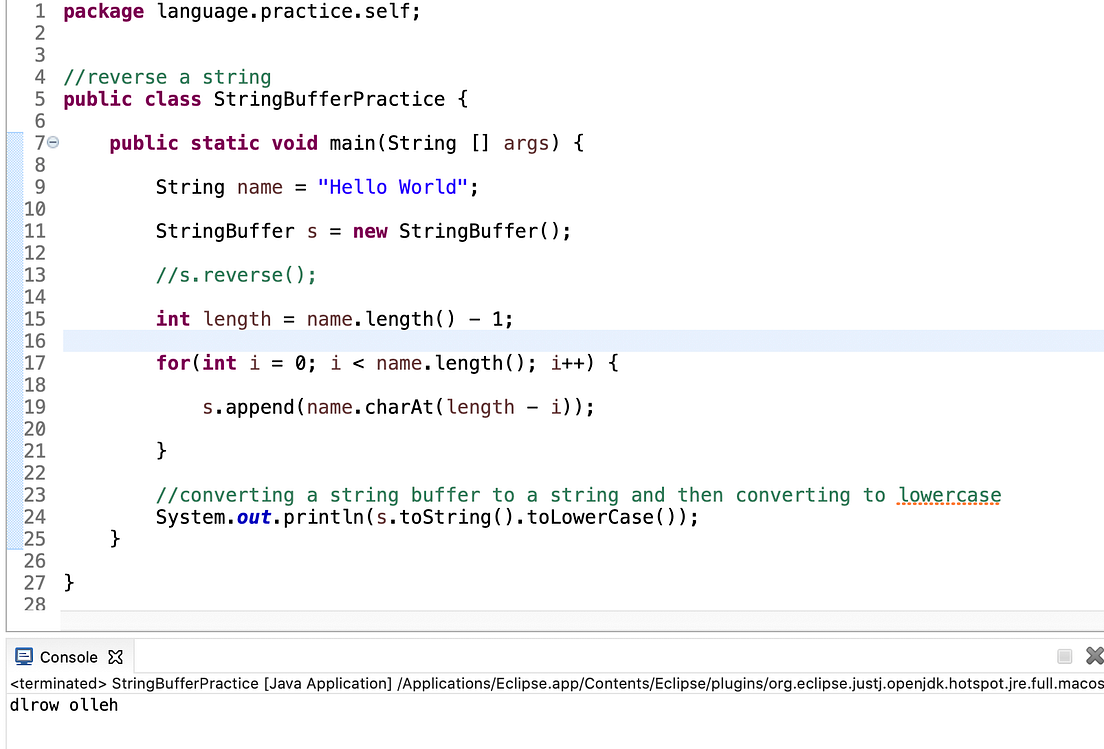The height and width of the screenshot is (749, 1104).
Task: Click 'toLowerCase()' call on line 24
Action: pyautogui.click(x=606, y=517)
